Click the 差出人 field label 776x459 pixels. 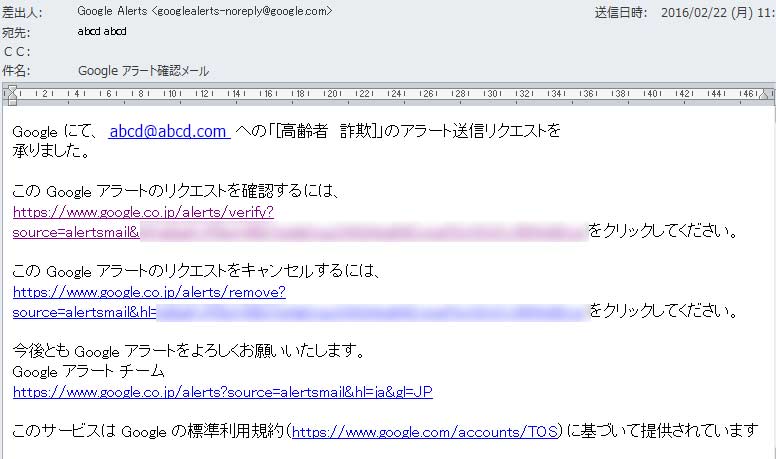[x=18, y=12]
